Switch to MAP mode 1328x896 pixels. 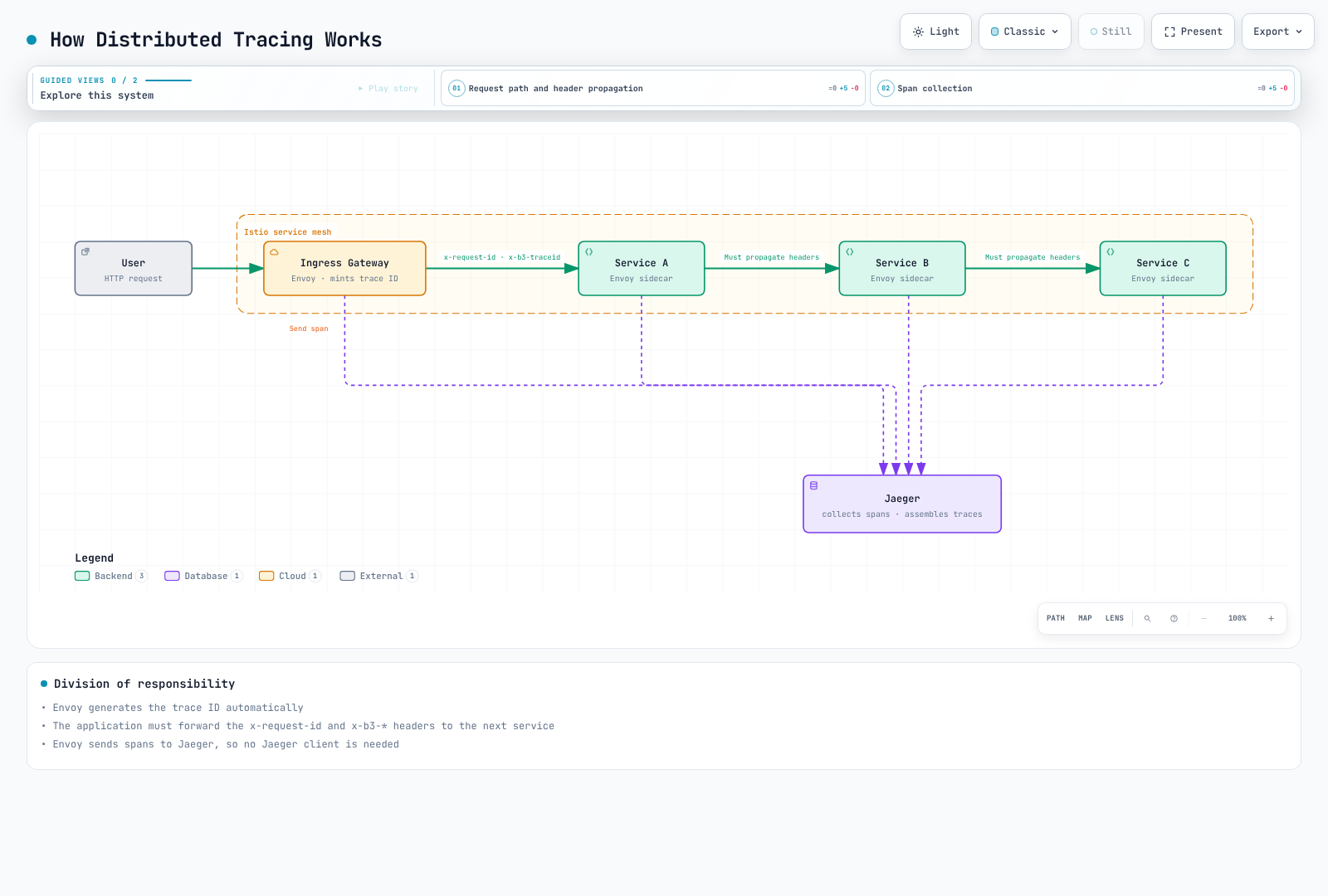pos(1085,618)
